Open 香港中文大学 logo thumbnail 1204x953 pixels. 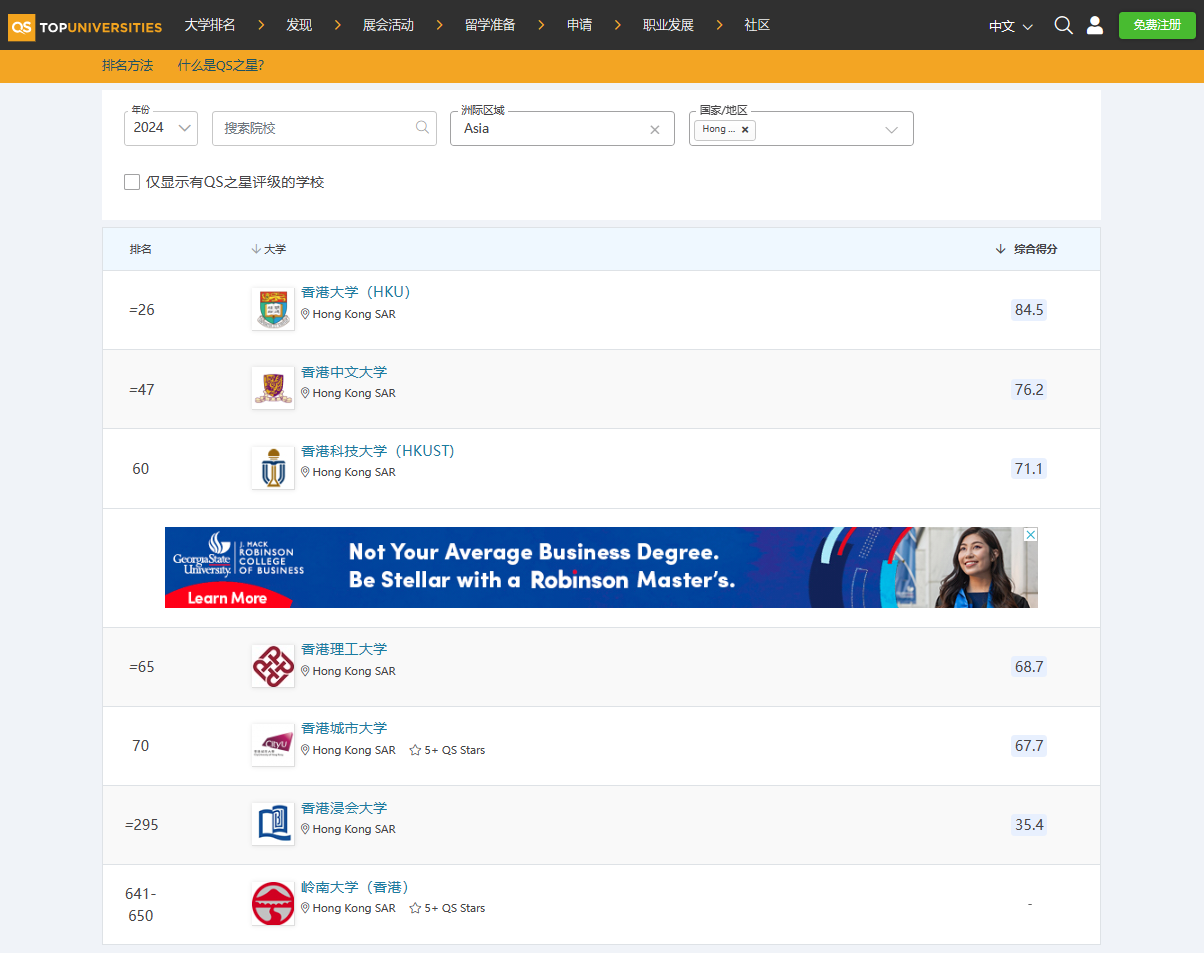pos(273,388)
